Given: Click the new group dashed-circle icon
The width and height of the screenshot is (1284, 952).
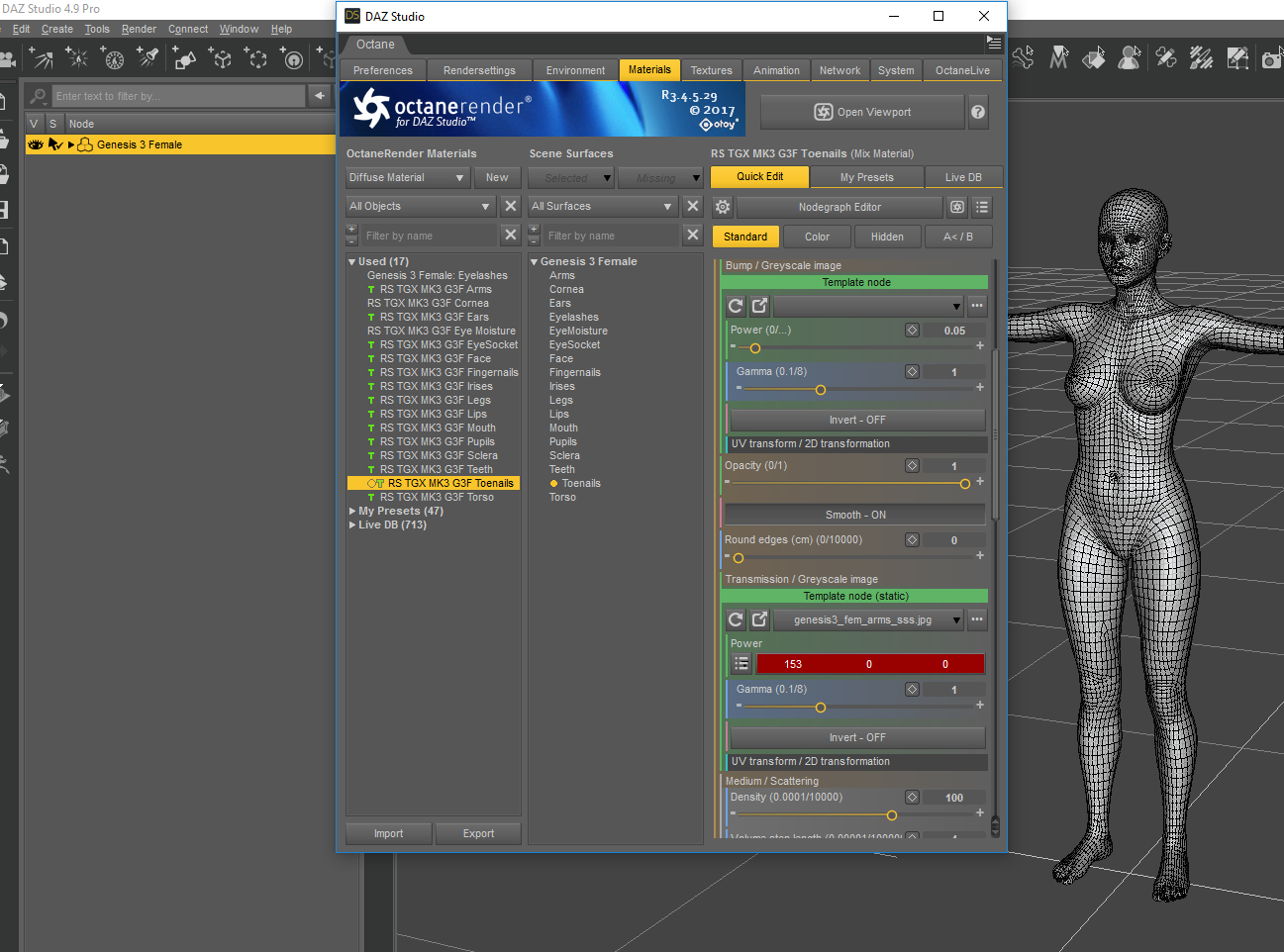Looking at the screenshot, I should tap(256, 59).
